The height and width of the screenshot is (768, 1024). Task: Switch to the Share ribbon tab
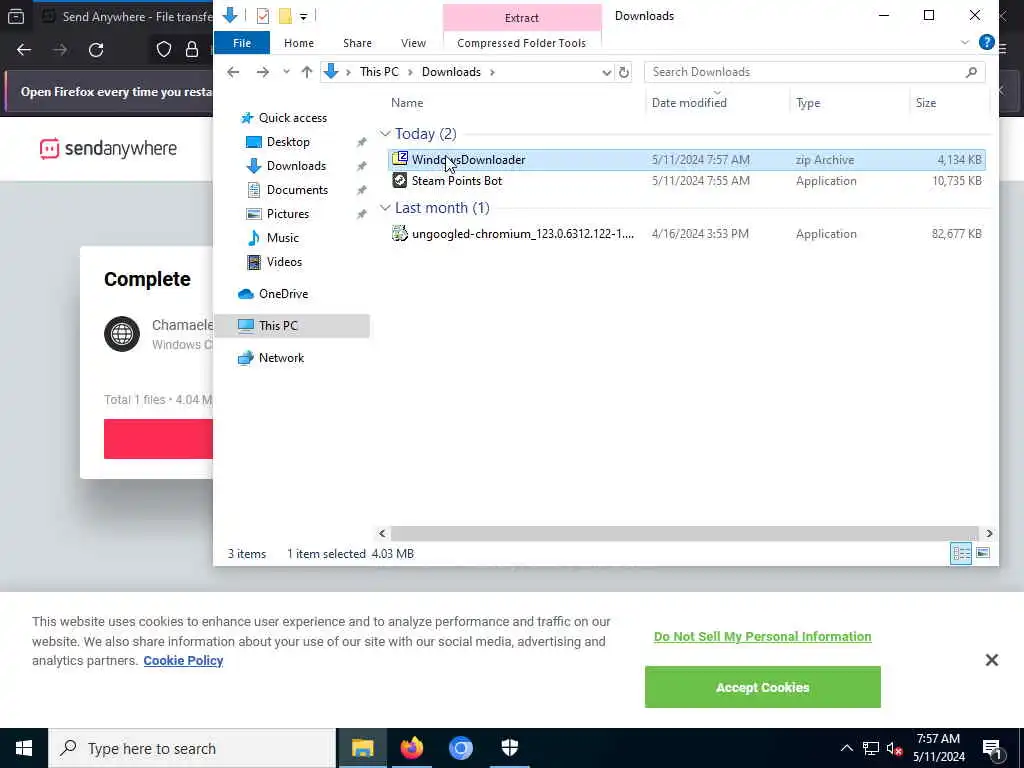[x=357, y=43]
